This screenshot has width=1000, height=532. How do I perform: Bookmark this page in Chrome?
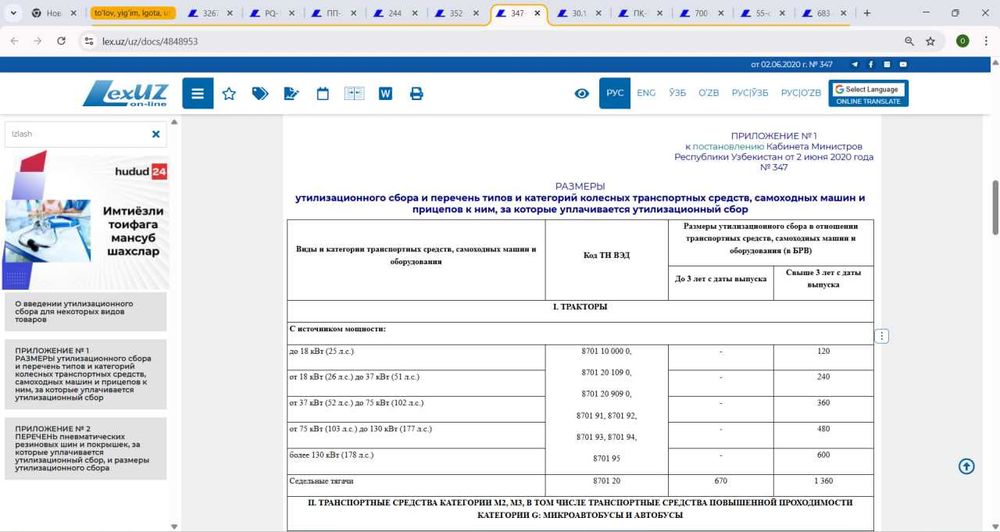(x=930, y=41)
